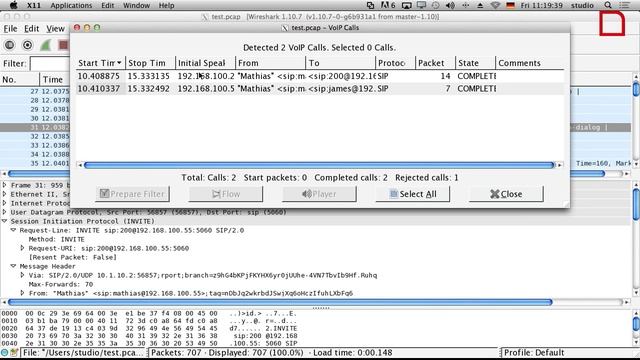The width and height of the screenshot is (640, 360).
Task: Open the Apple menu
Action: tap(13, 5)
